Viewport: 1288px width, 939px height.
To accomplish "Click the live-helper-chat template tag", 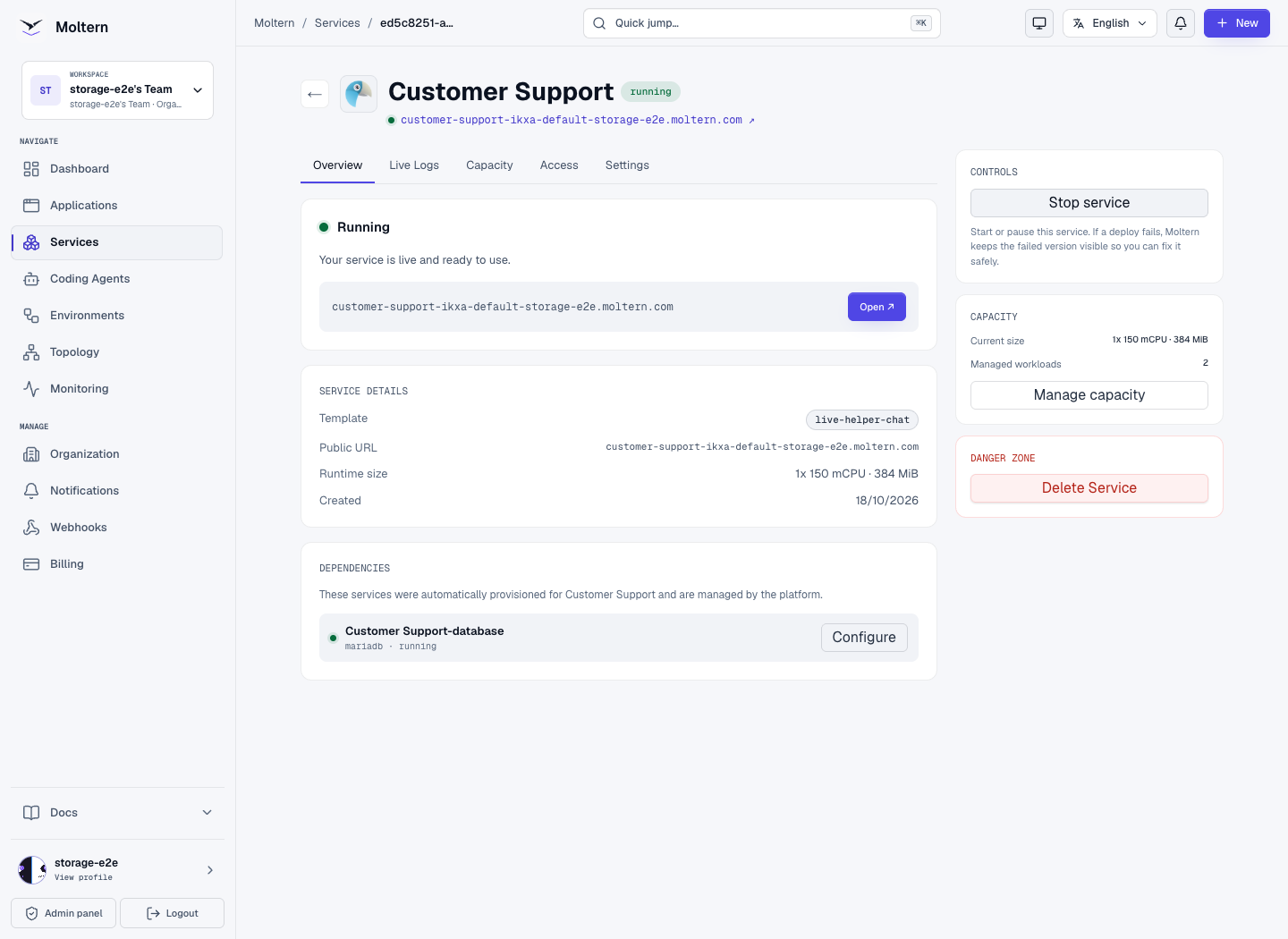I will point(862,419).
